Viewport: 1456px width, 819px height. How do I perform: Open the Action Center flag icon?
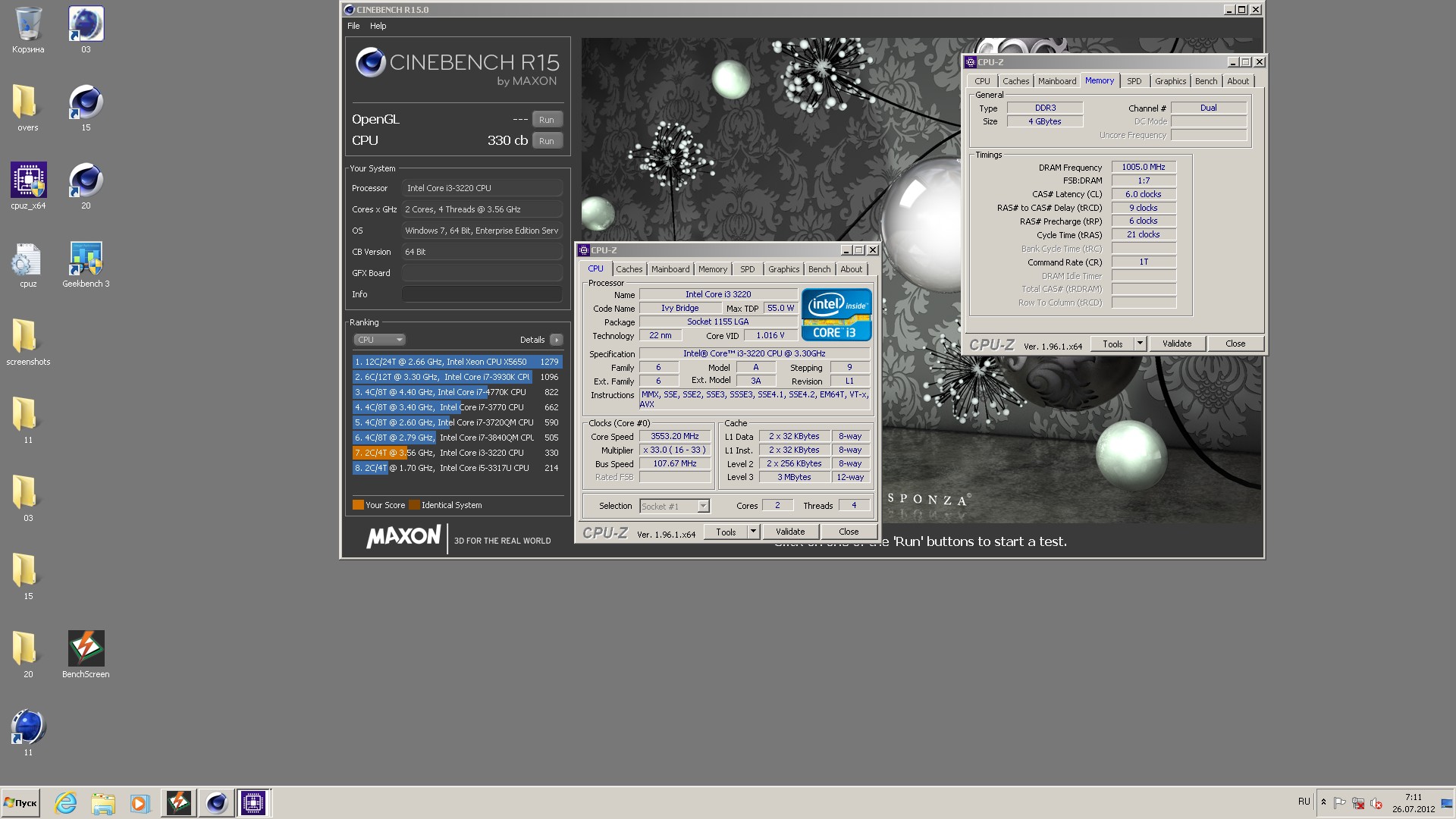click(1340, 803)
